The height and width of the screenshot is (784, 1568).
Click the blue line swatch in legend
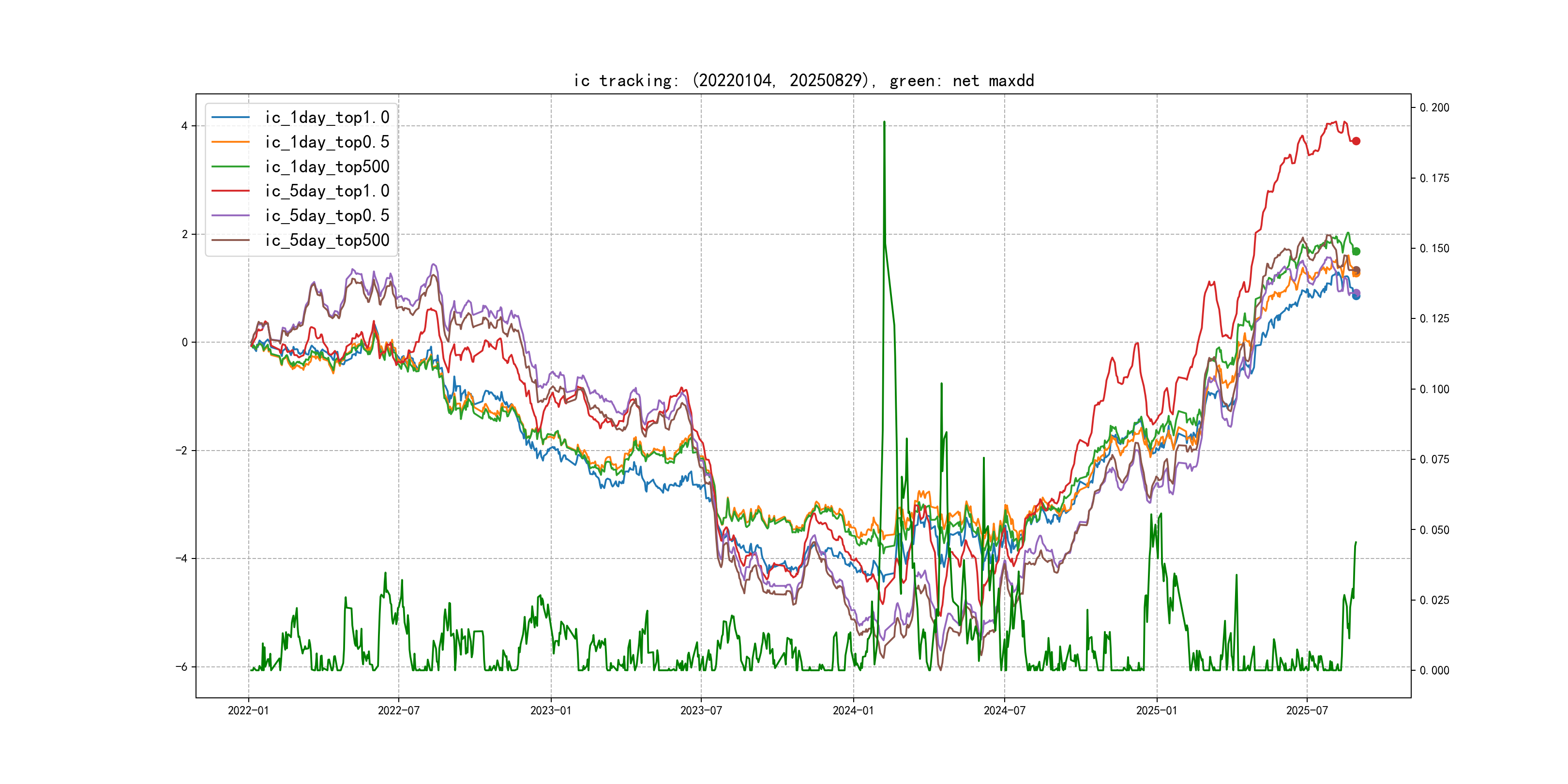pos(230,117)
